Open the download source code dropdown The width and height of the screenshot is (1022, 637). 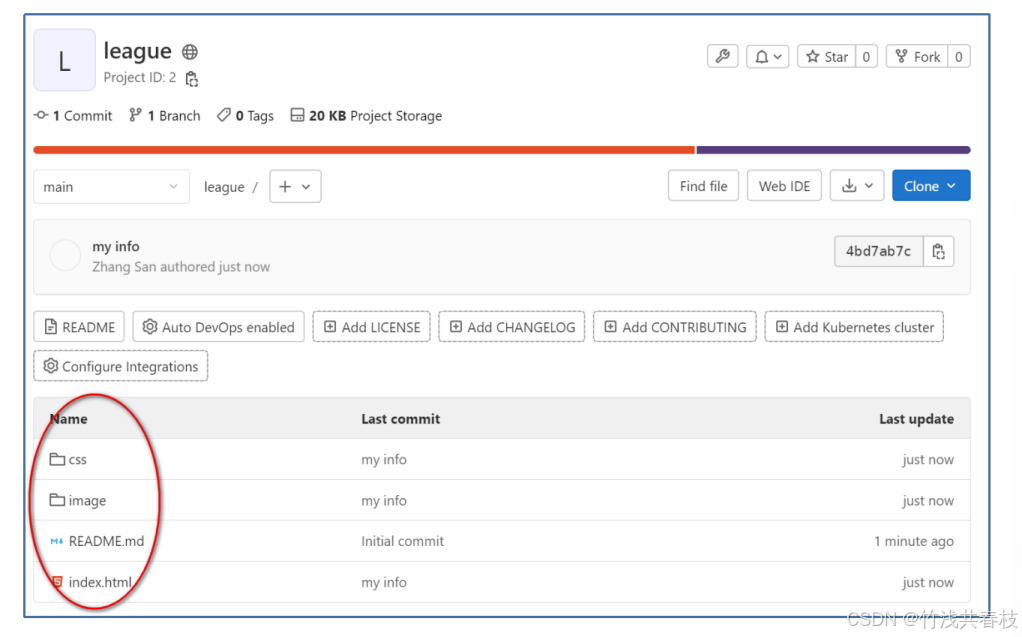click(x=857, y=186)
